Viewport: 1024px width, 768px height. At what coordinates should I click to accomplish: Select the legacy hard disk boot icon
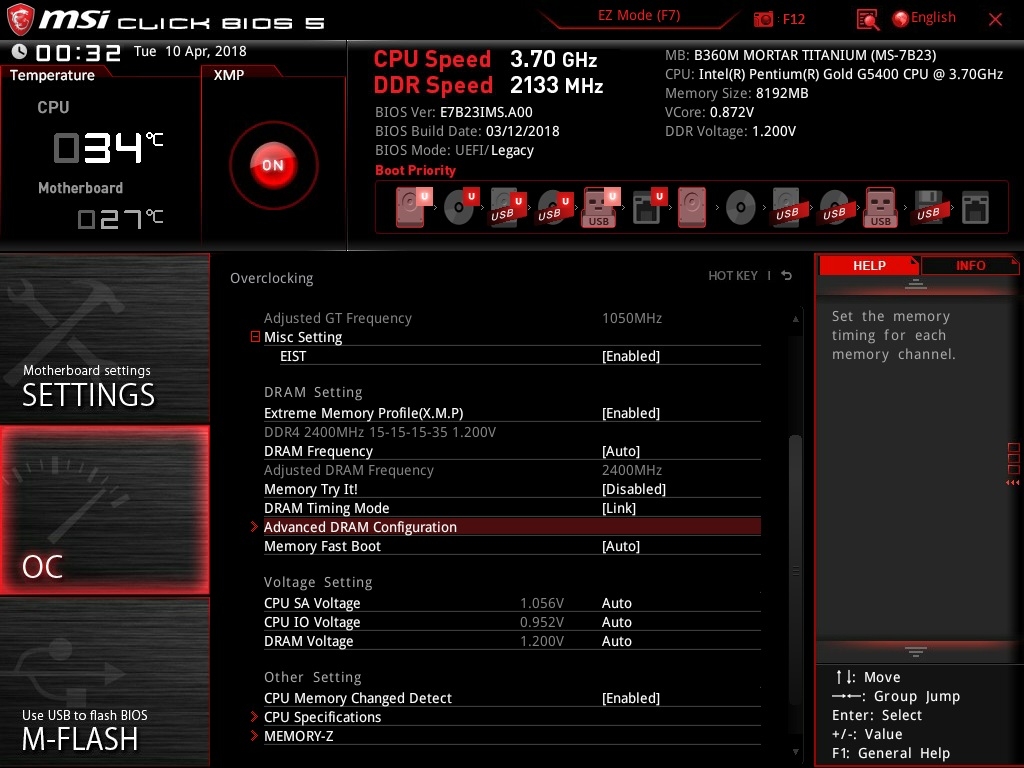click(692, 207)
